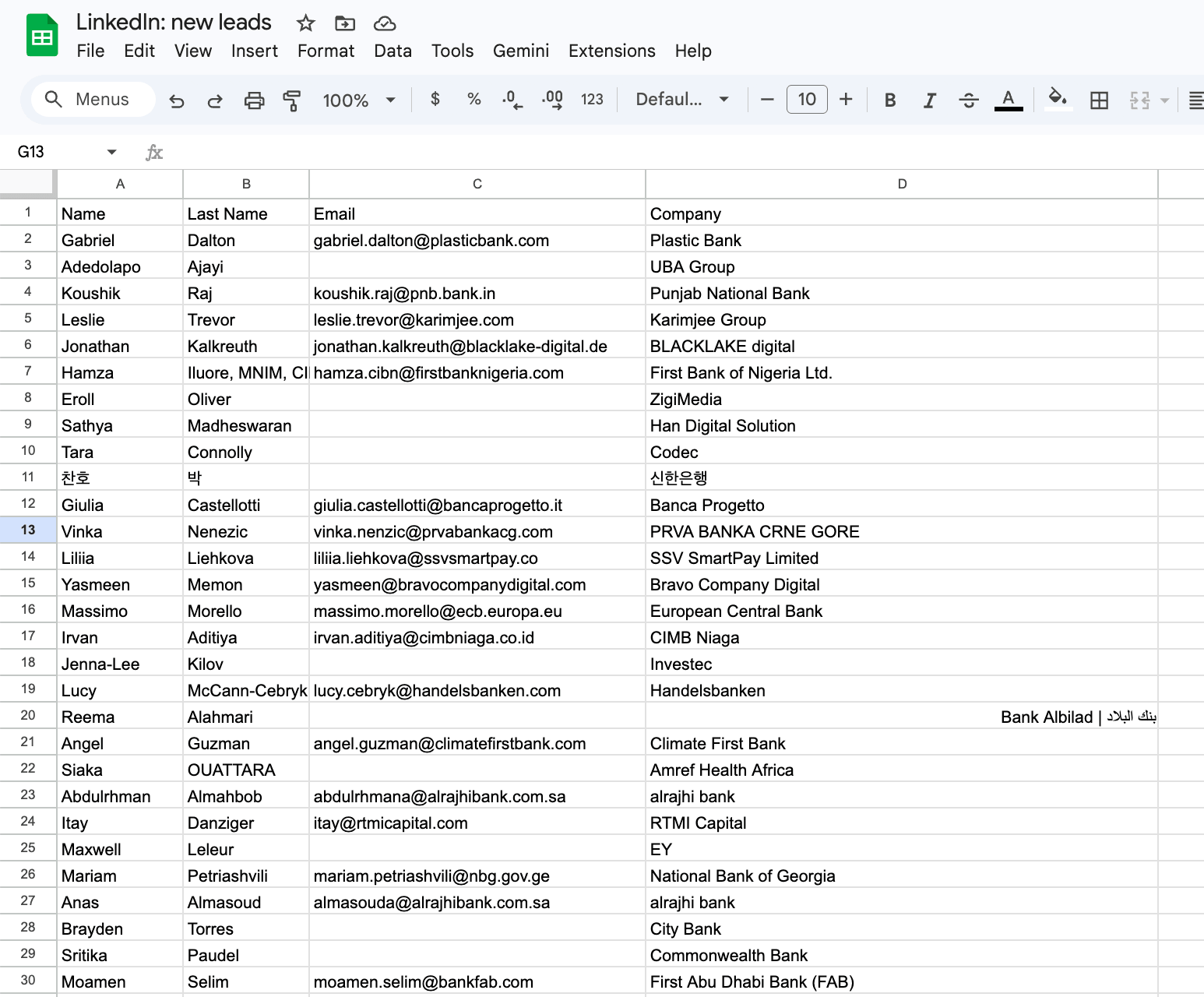The height and width of the screenshot is (997, 1204).
Task: Toggle italic formatting
Action: [x=929, y=100]
